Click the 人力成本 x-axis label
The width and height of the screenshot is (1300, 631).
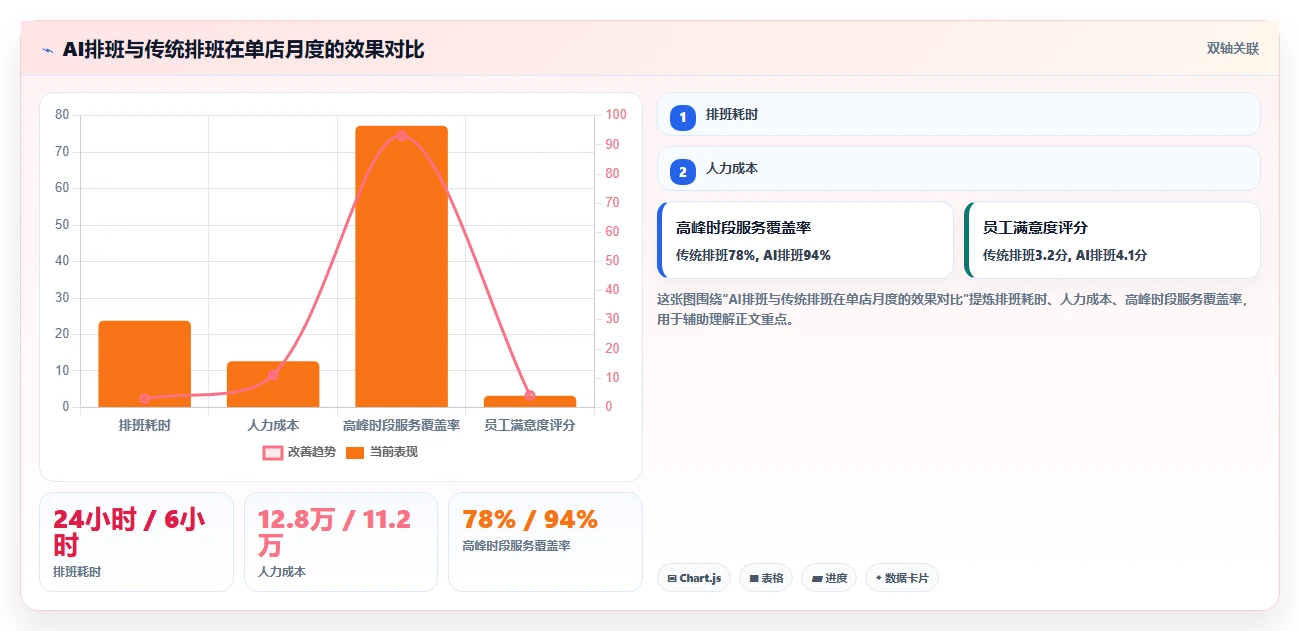[x=273, y=425]
